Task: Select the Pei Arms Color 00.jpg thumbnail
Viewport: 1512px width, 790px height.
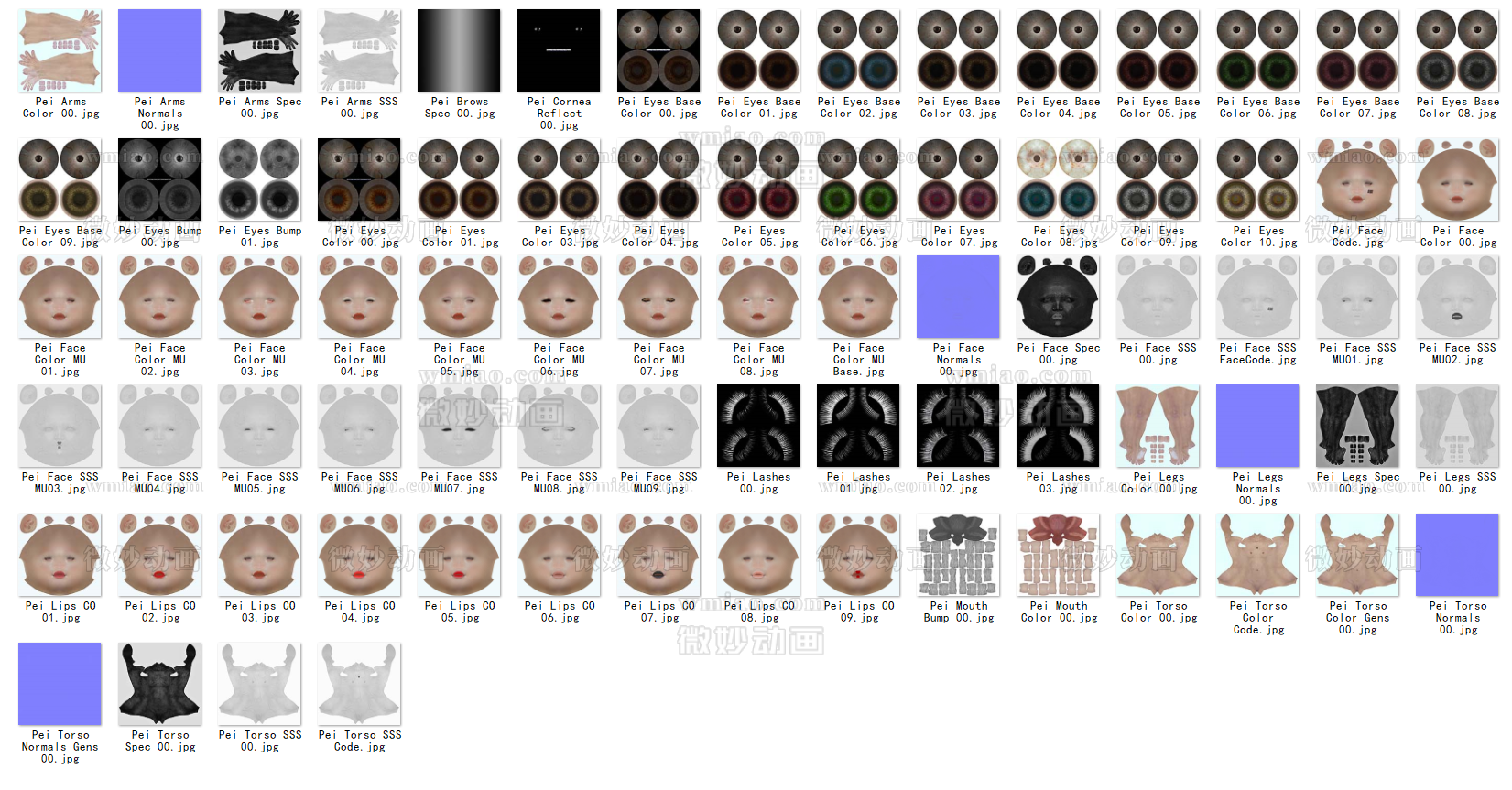Action: pyautogui.click(x=60, y=51)
